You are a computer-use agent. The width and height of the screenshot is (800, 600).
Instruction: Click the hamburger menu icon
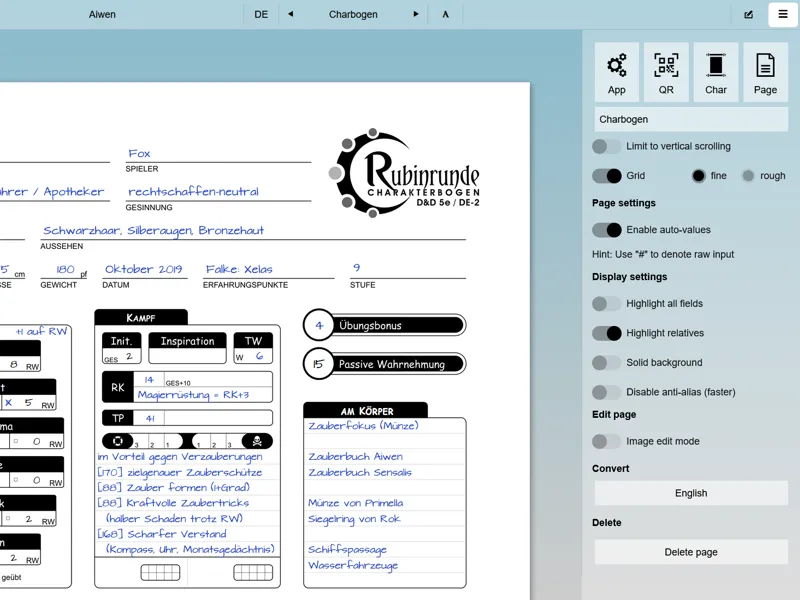coord(783,14)
